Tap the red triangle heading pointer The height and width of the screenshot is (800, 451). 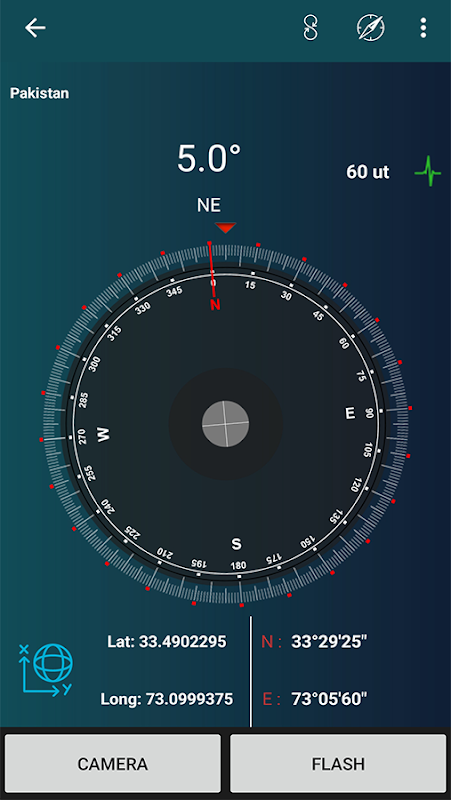225,228
